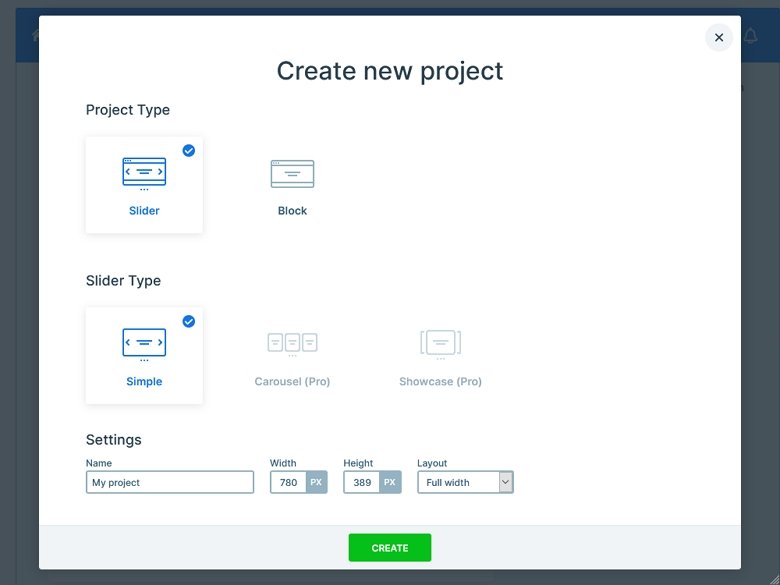This screenshot has height=585, width=780.
Task: Select the Simple slider type card
Action: [x=144, y=356]
